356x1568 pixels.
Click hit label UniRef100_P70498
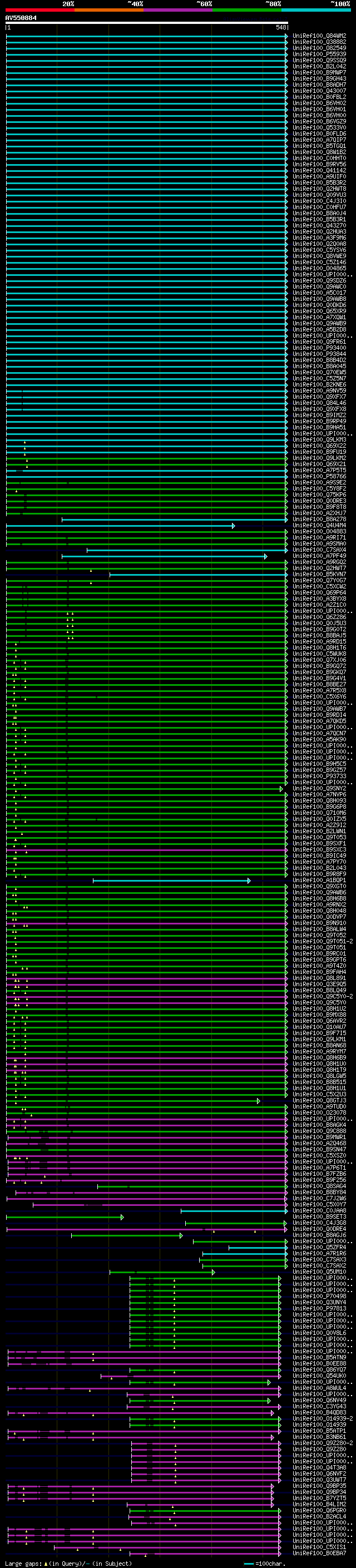(319, 1296)
